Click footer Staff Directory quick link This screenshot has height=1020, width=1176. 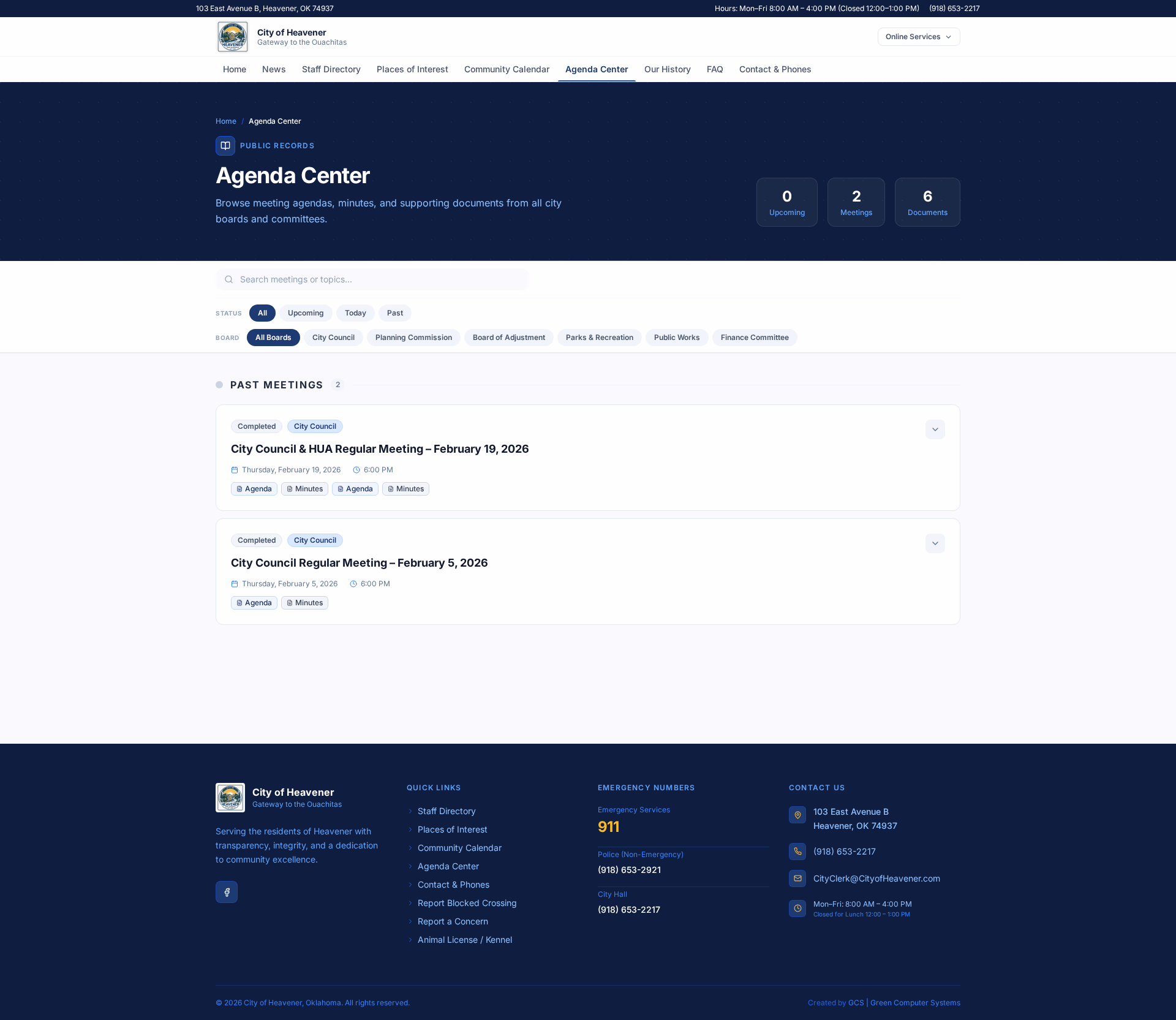[447, 811]
